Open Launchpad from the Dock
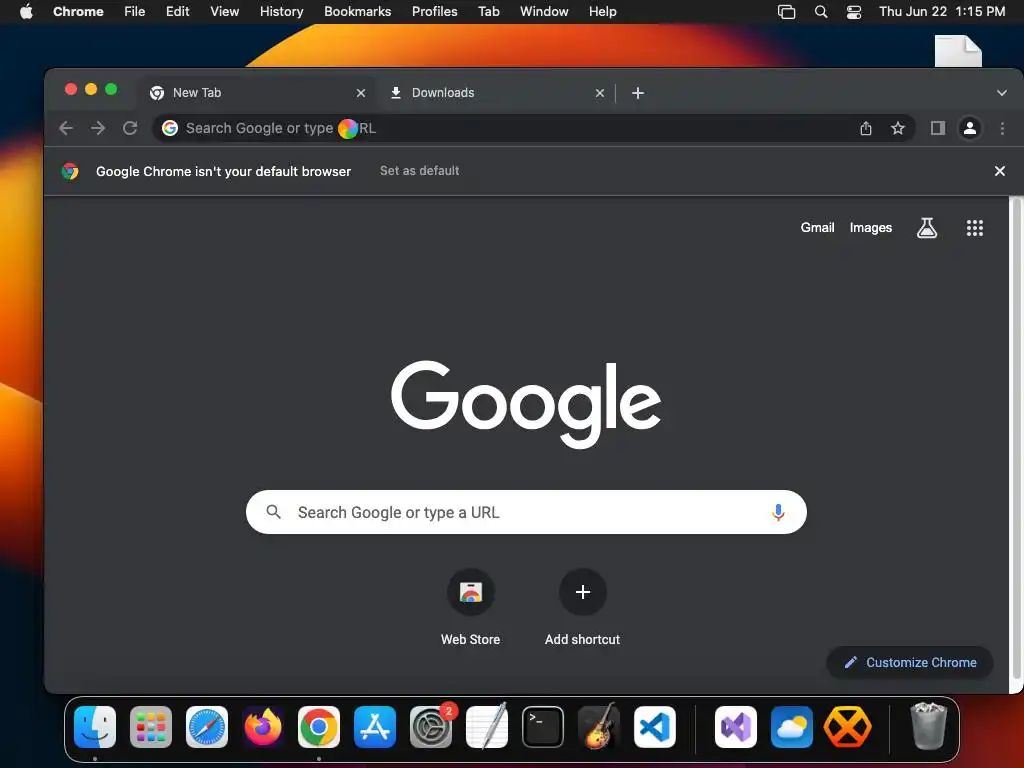The height and width of the screenshot is (768, 1024). click(x=151, y=727)
